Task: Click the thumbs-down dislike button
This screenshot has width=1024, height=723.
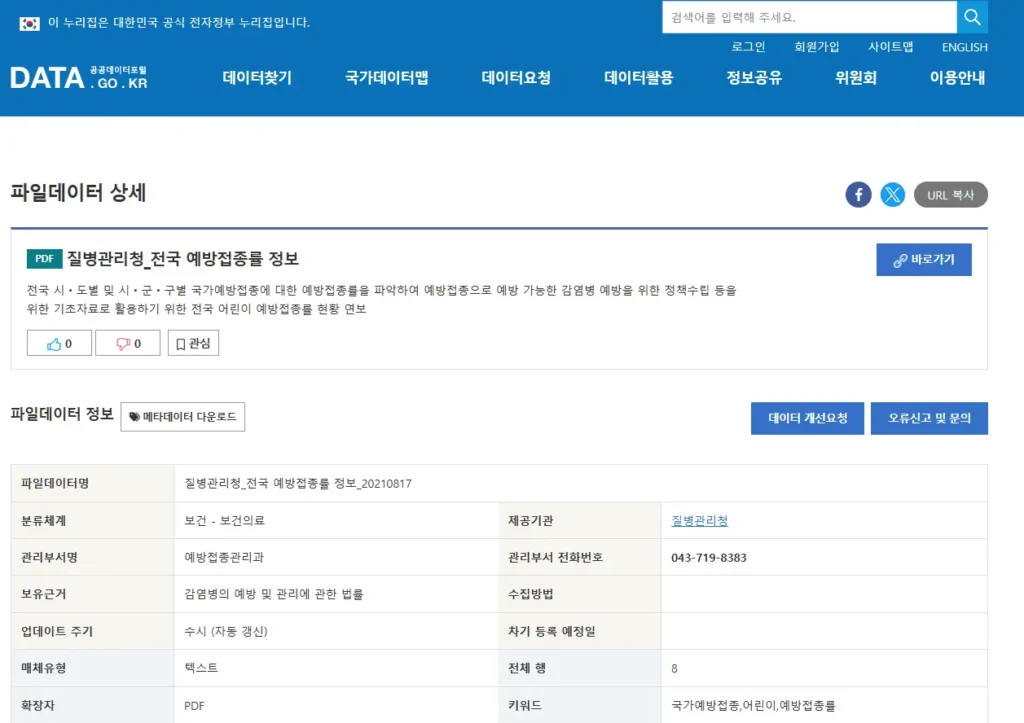Action: (x=128, y=344)
